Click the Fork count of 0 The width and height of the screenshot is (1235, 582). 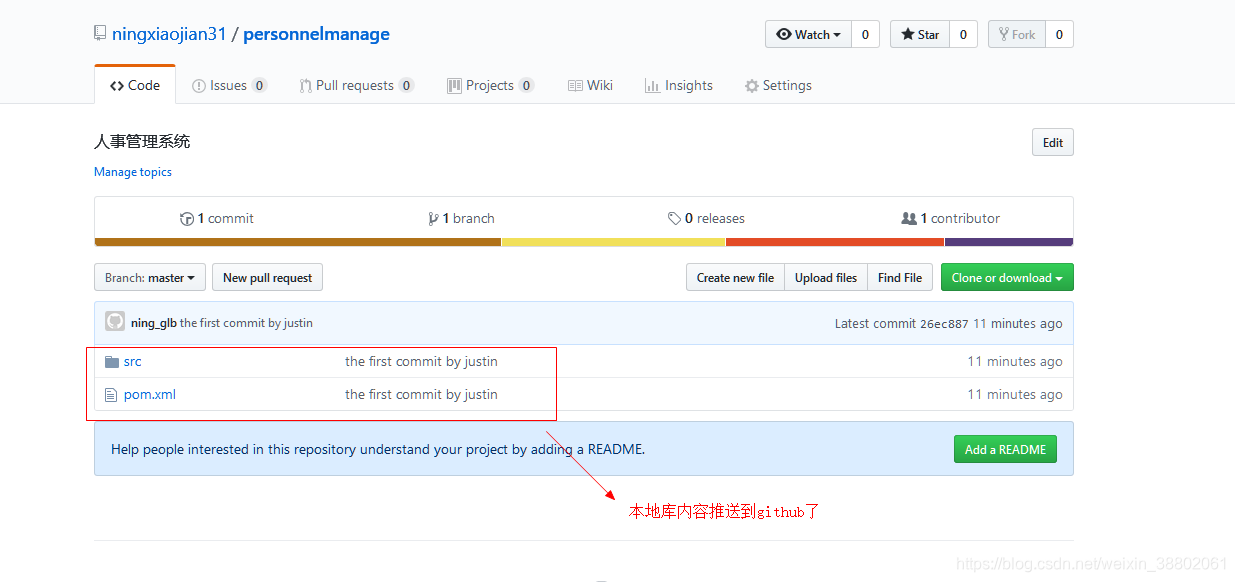(1059, 34)
